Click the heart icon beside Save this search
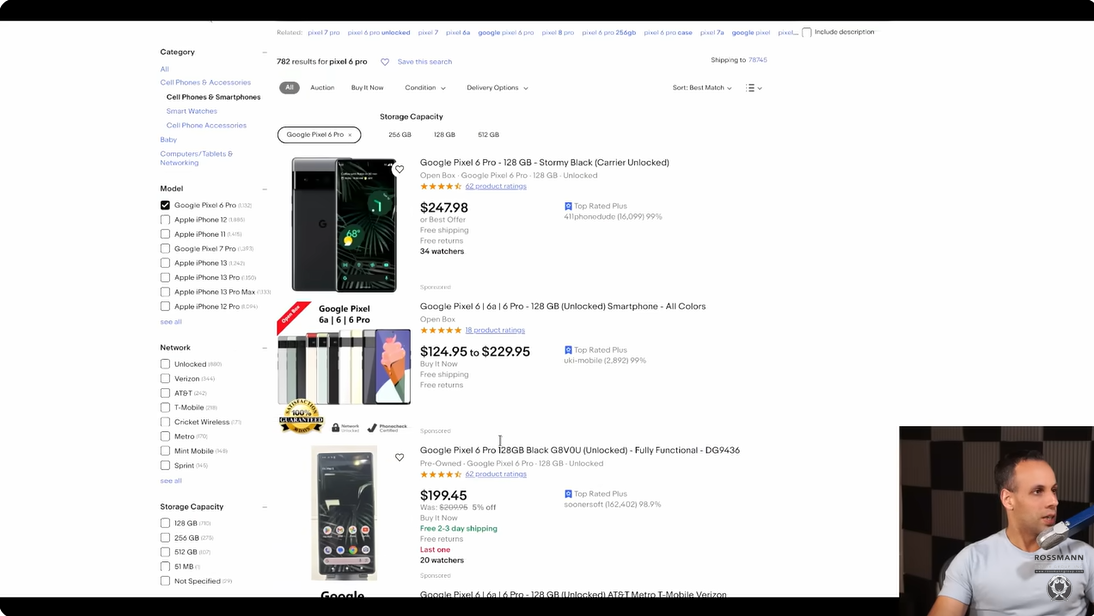The height and width of the screenshot is (616, 1094). pyautogui.click(x=385, y=62)
